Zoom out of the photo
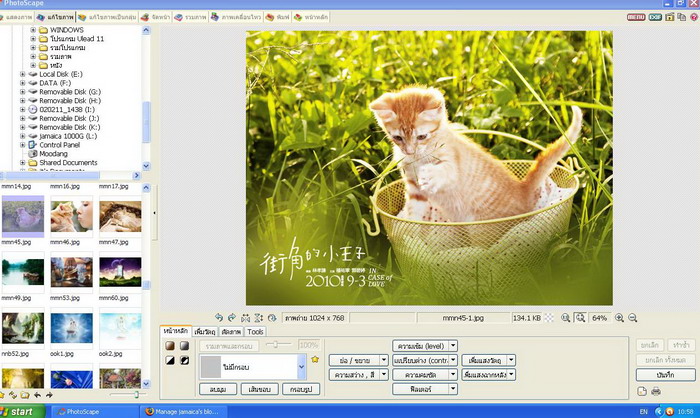 [633, 318]
